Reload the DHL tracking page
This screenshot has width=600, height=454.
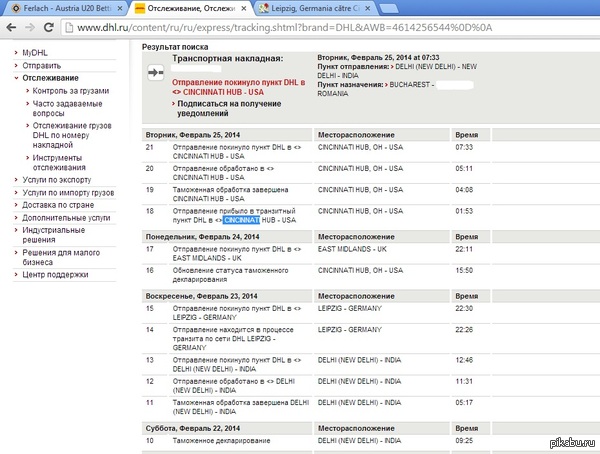[x=48, y=27]
